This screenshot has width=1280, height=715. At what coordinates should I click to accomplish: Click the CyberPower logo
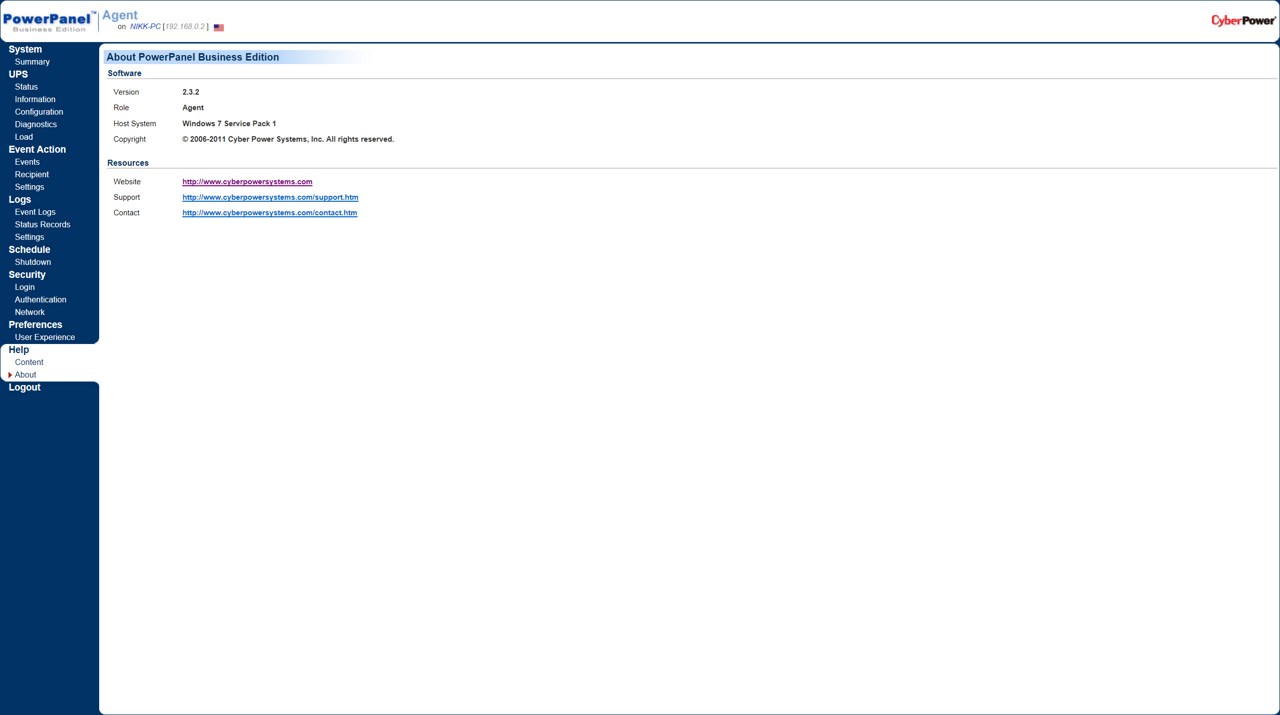click(1243, 20)
